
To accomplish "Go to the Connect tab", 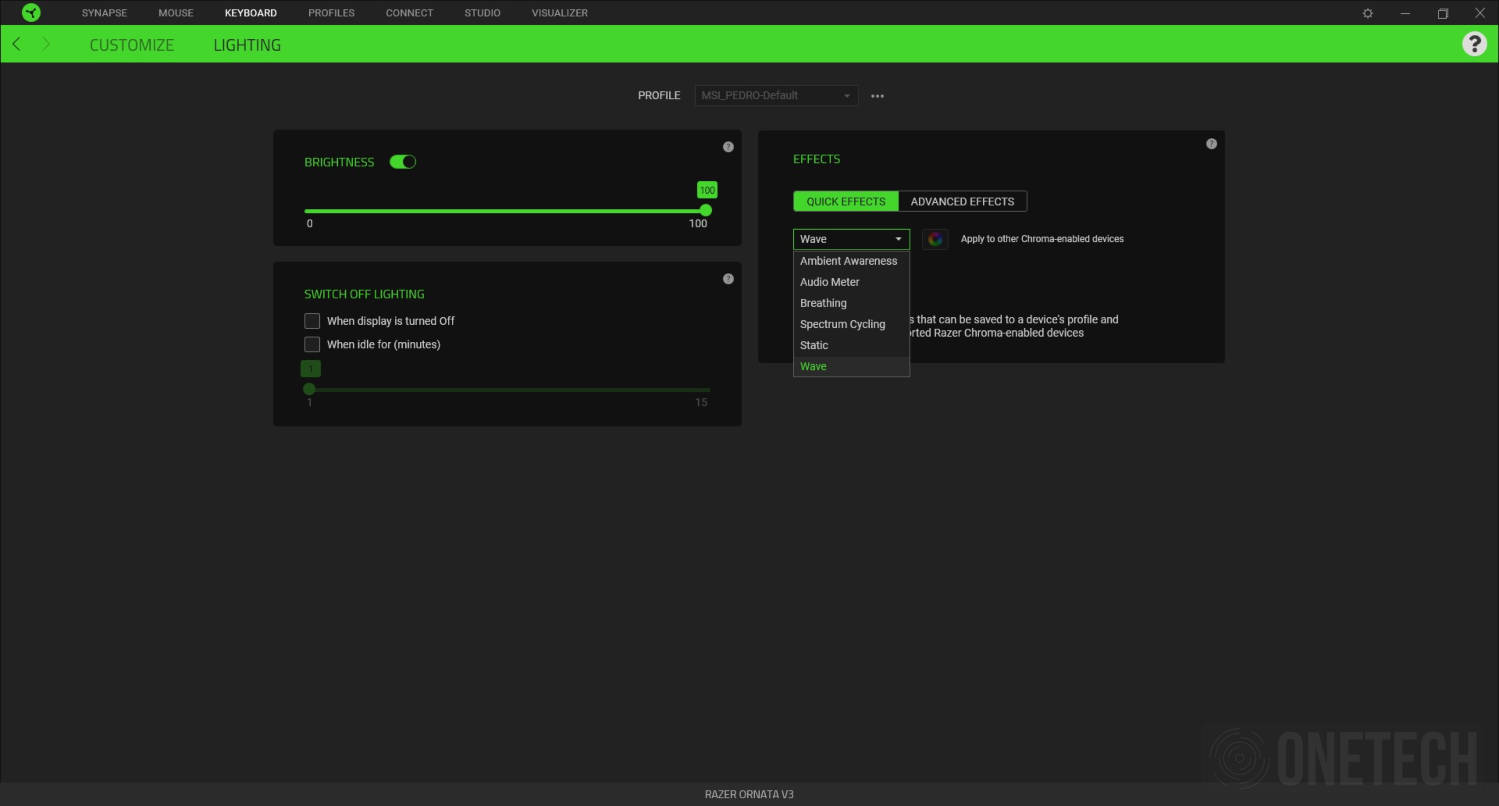I will pyautogui.click(x=409, y=13).
